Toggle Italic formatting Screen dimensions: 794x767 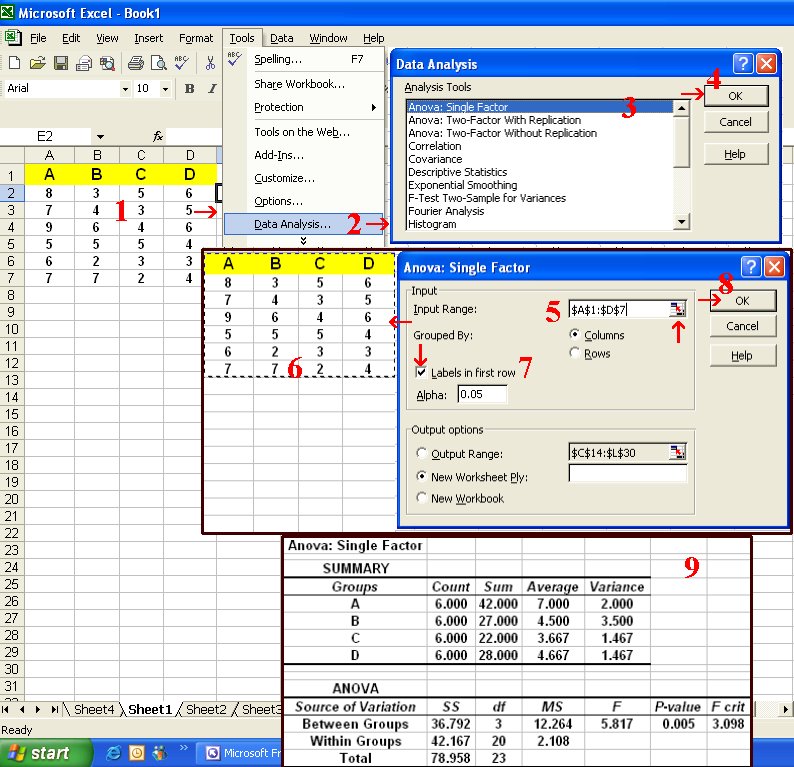[x=212, y=89]
